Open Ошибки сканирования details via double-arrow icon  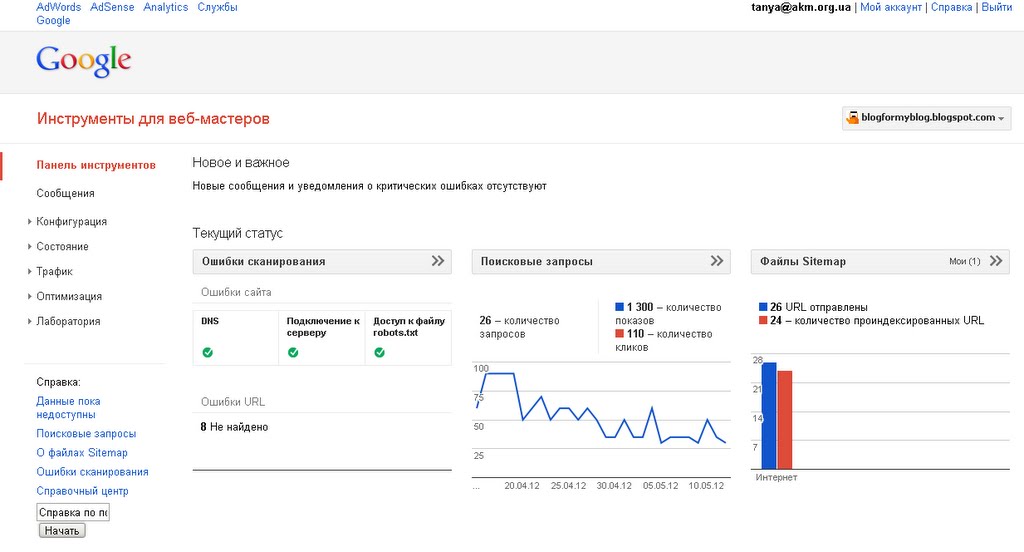(x=438, y=261)
